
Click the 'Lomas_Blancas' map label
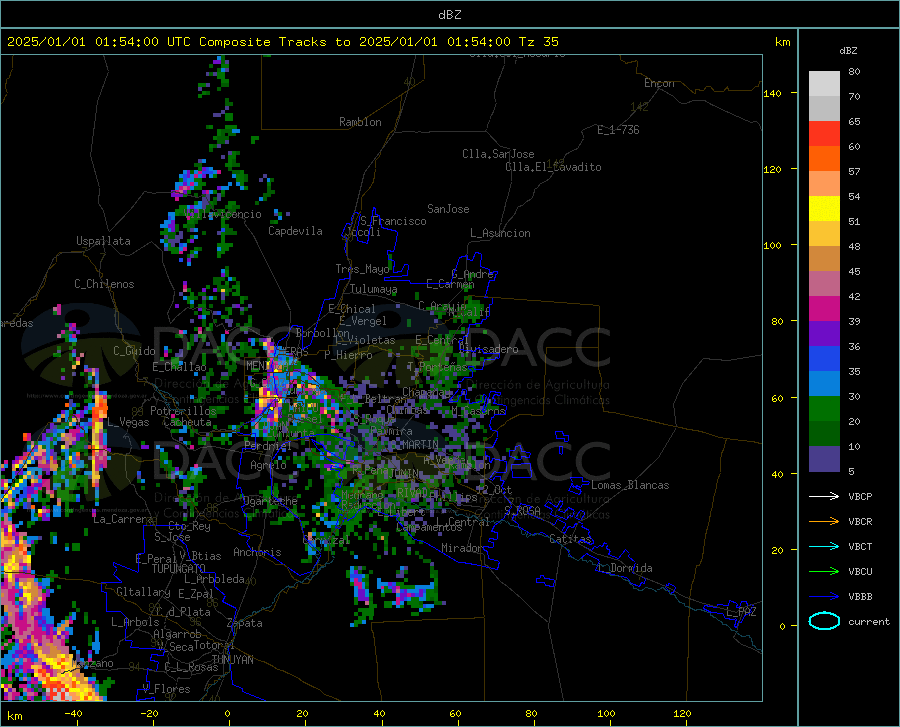coord(630,485)
